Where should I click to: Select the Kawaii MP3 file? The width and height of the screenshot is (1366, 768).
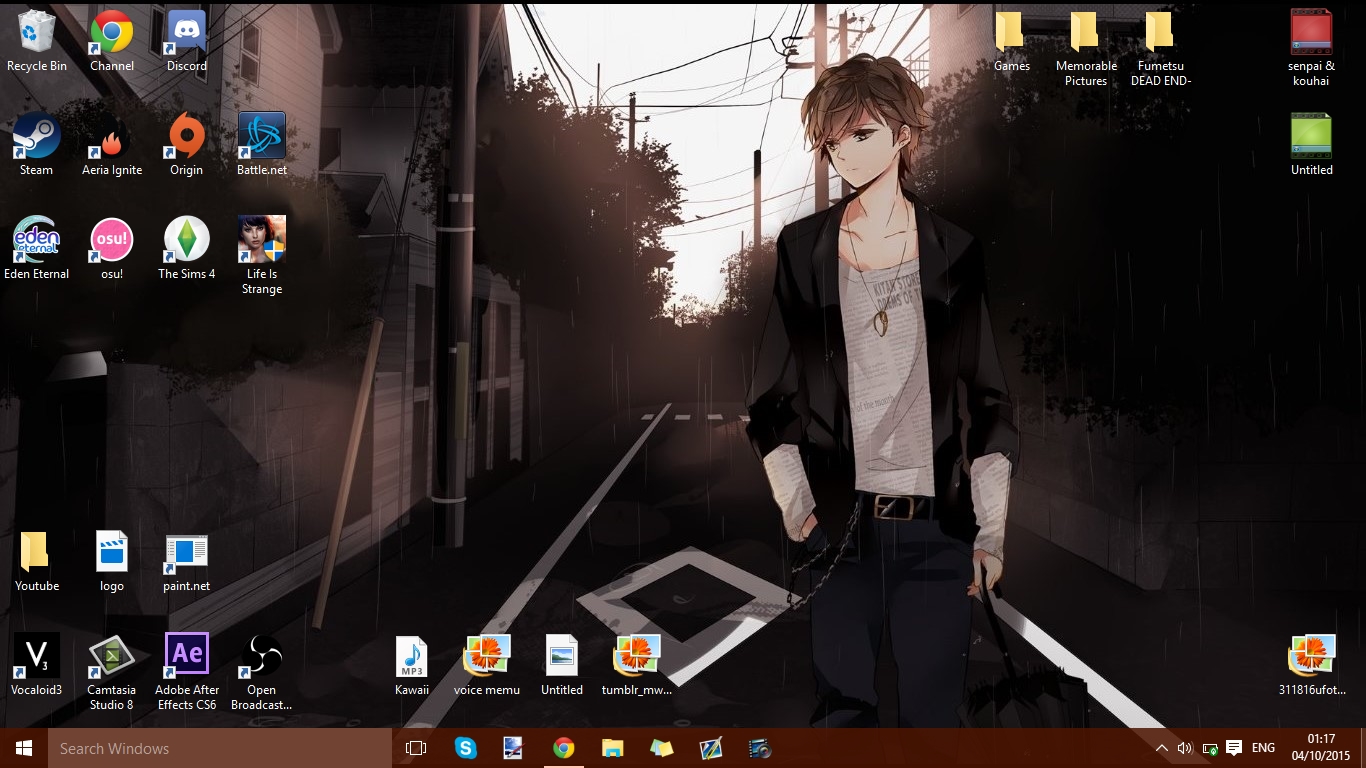[x=412, y=665]
